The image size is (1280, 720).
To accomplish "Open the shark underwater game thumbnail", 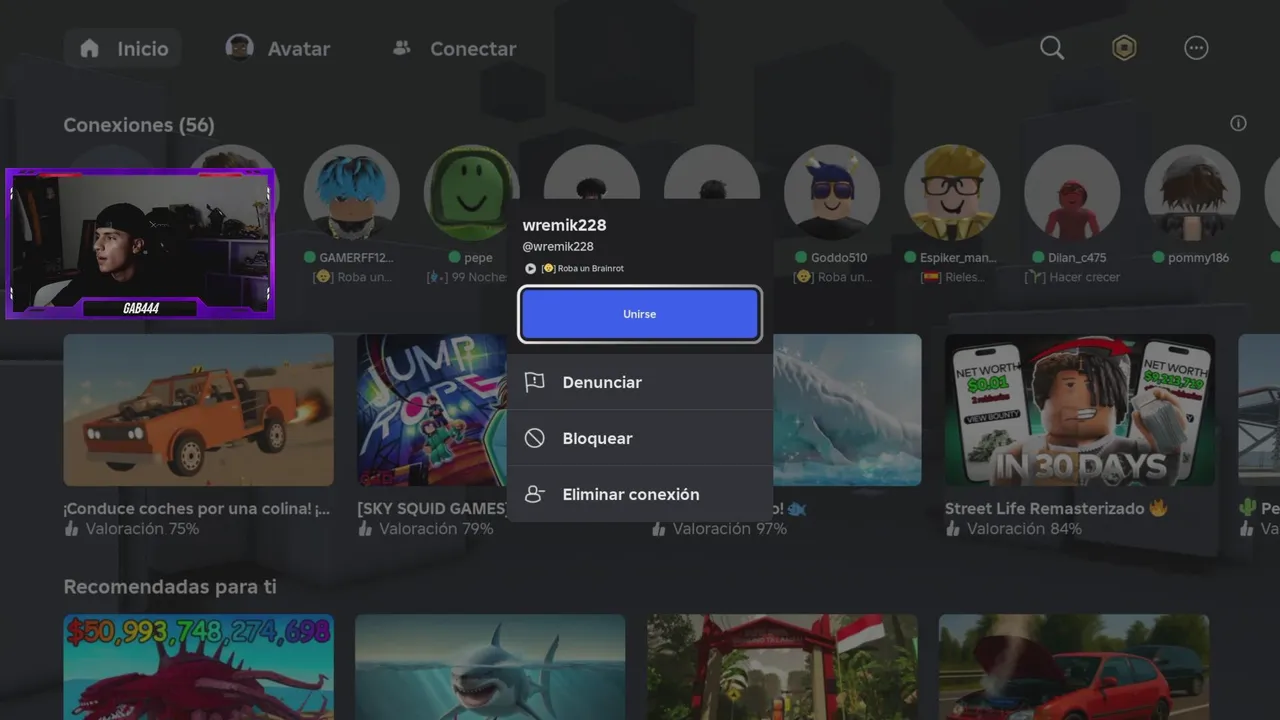I will 490,667.
